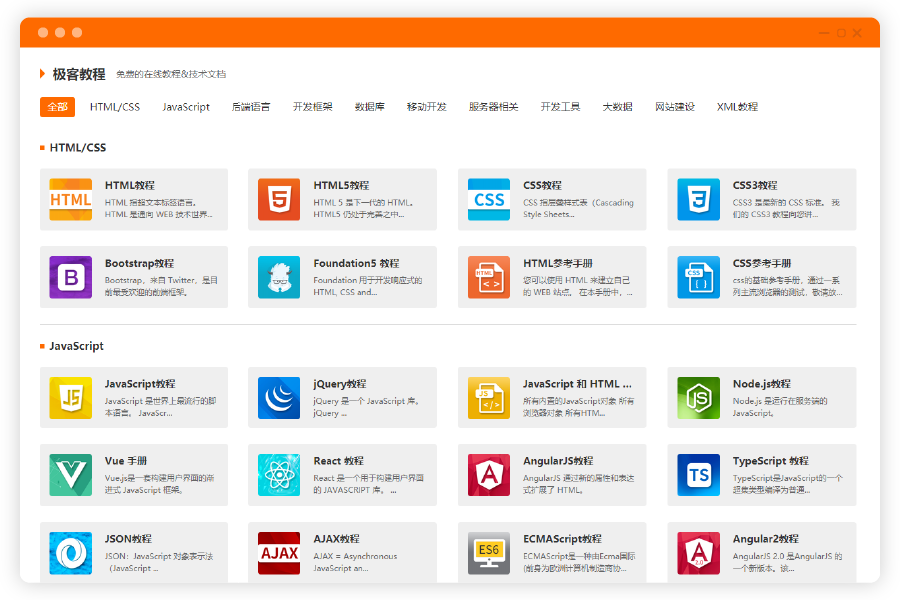Open the XML教程 tab
The width and height of the screenshot is (900, 600).
pyautogui.click(x=737, y=107)
